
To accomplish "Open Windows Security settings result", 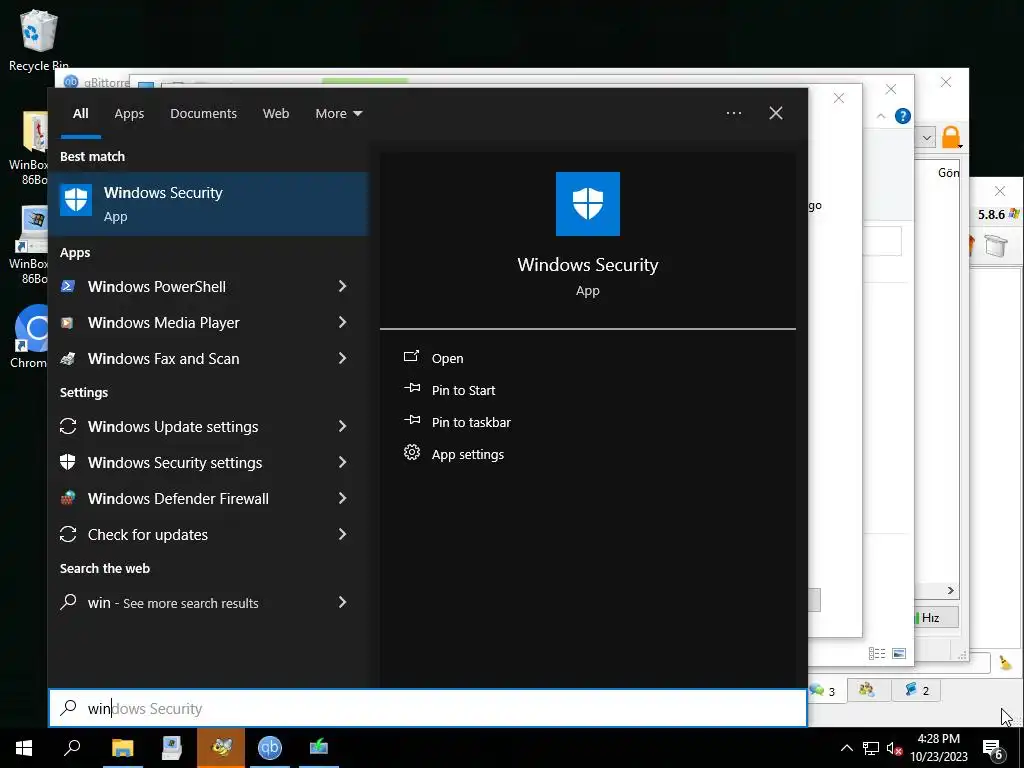I will pyautogui.click(x=175, y=462).
